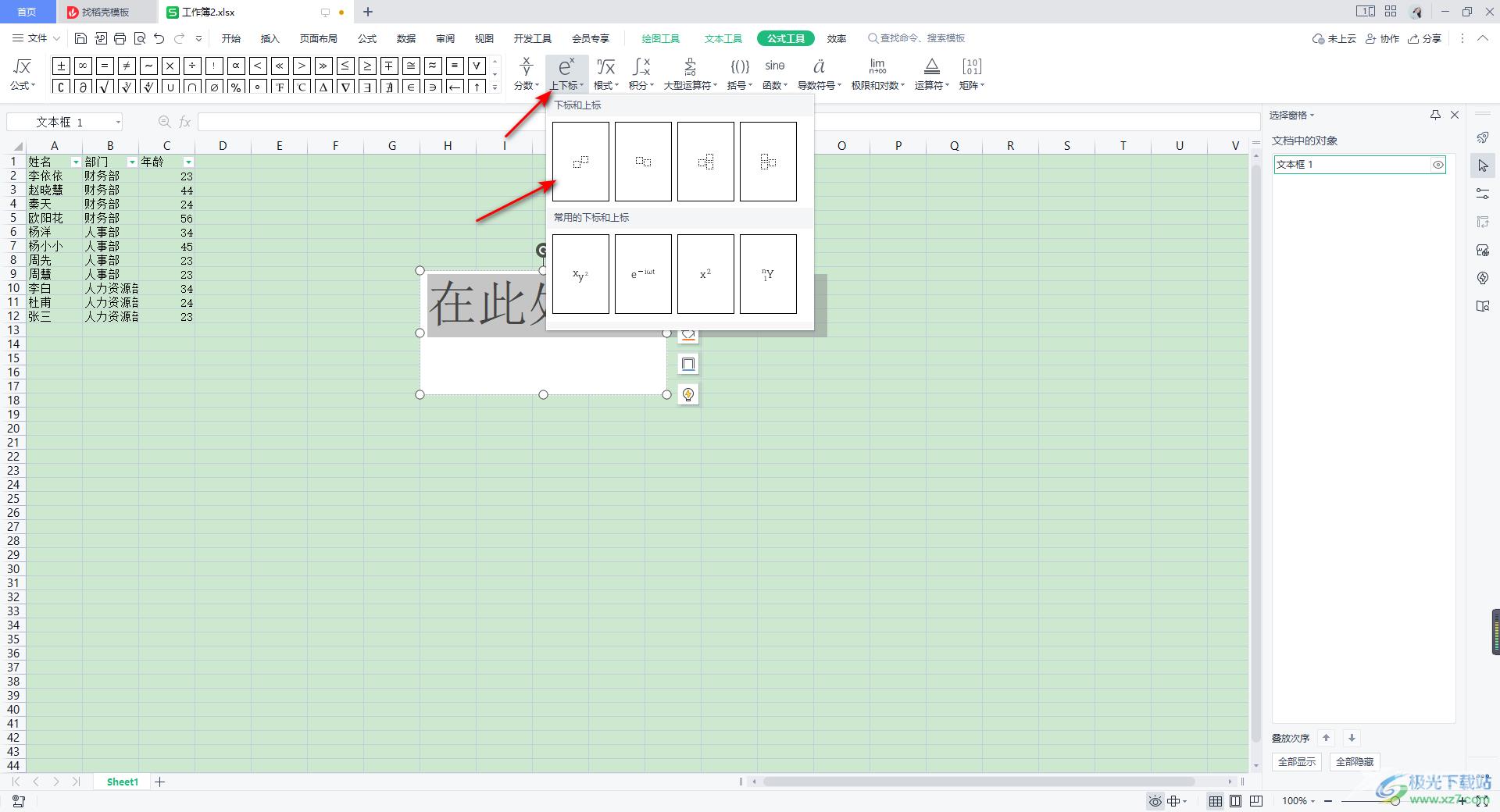Insert the multiplication sign symbol
The height and width of the screenshot is (812, 1500).
pos(170,66)
